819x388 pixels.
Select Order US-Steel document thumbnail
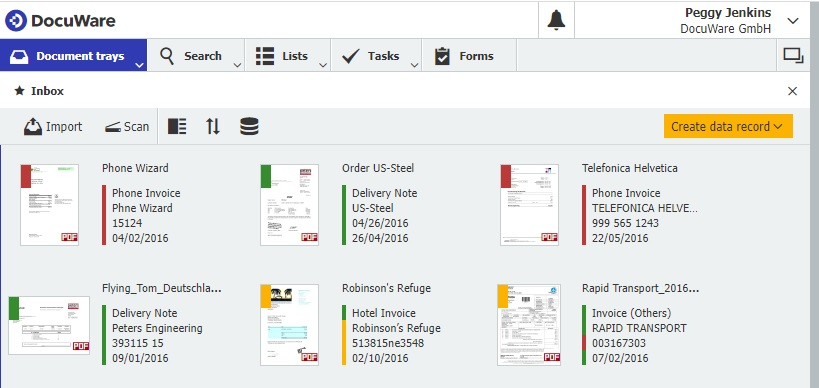(x=289, y=205)
